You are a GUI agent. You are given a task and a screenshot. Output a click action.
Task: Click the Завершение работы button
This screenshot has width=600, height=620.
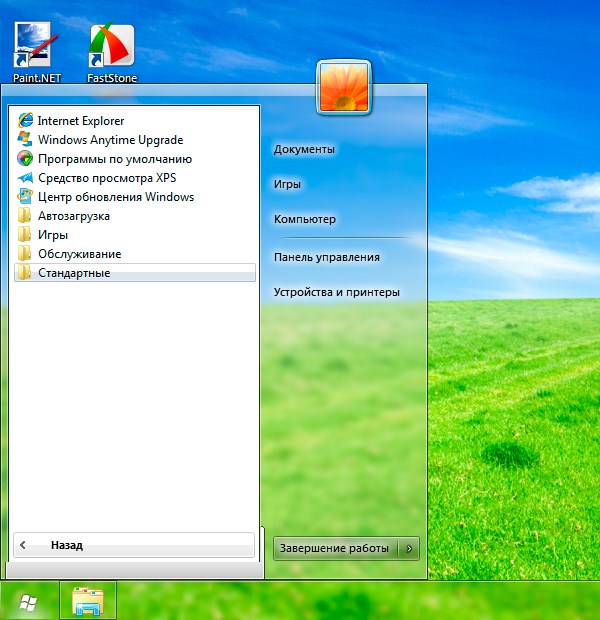pos(335,548)
